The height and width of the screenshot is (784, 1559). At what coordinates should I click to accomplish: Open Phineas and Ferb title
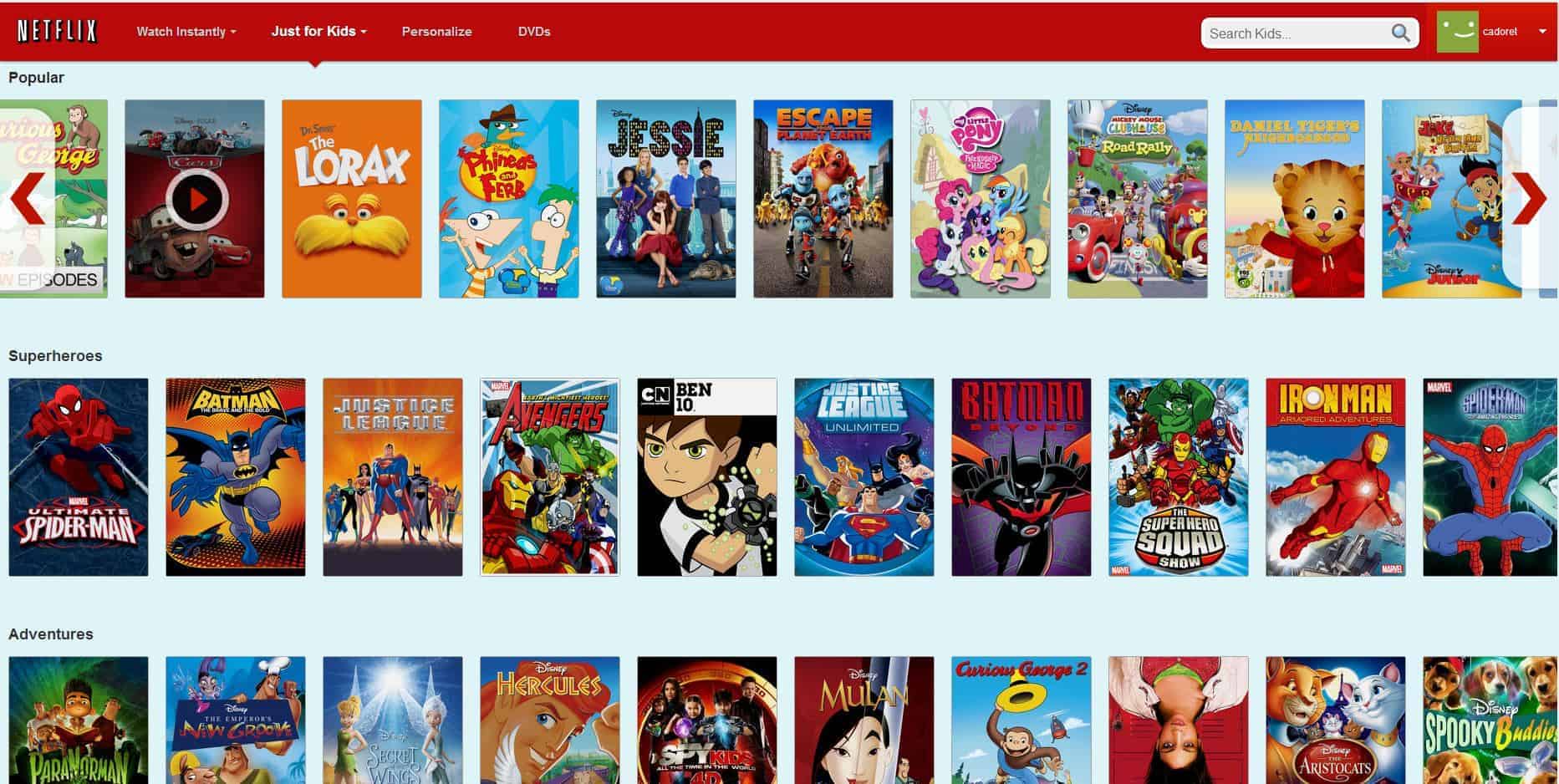pyautogui.click(x=508, y=199)
